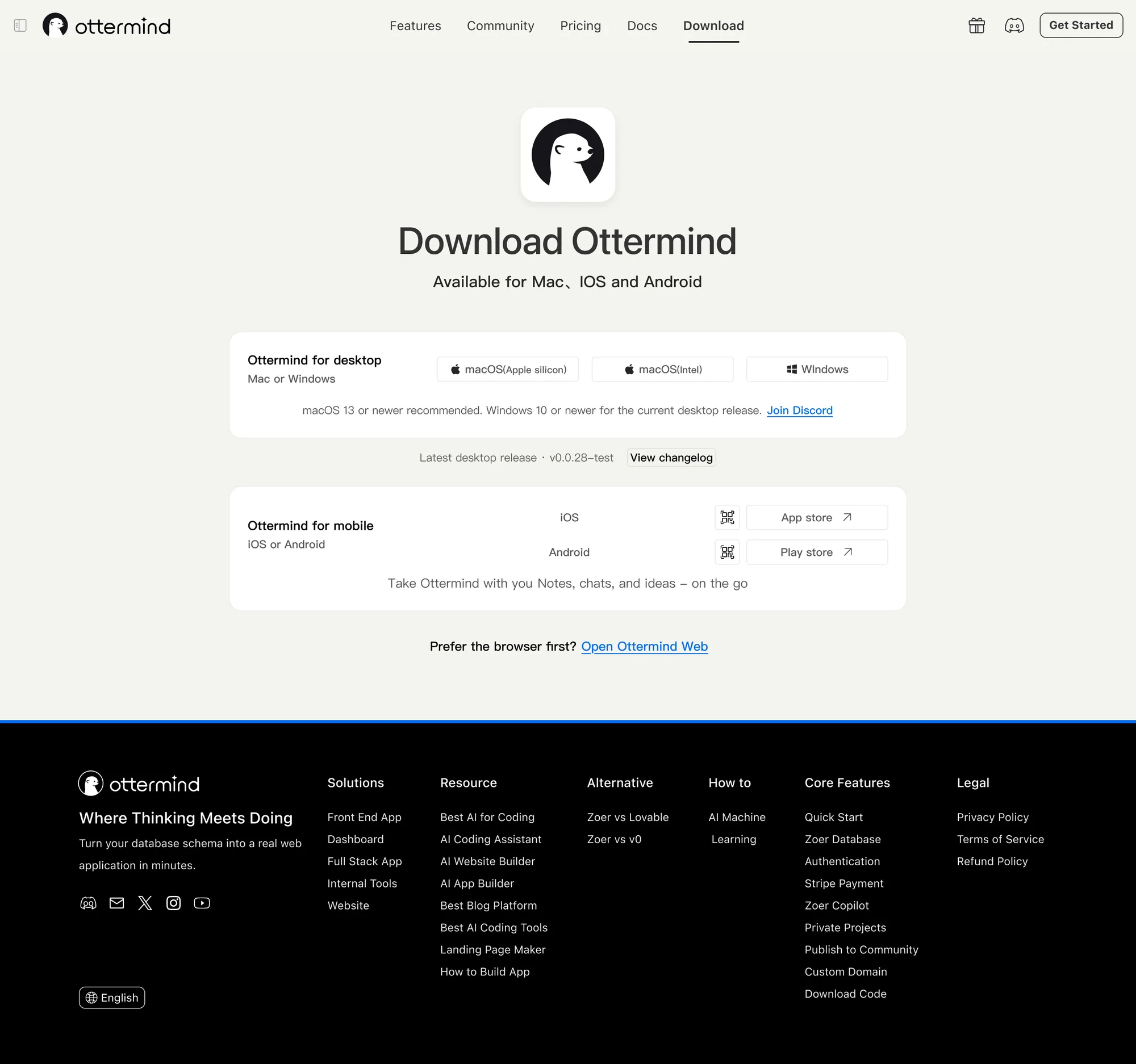Viewport: 1136px width, 1064px height.
Task: Open Quick Start footer link
Action: 834,817
